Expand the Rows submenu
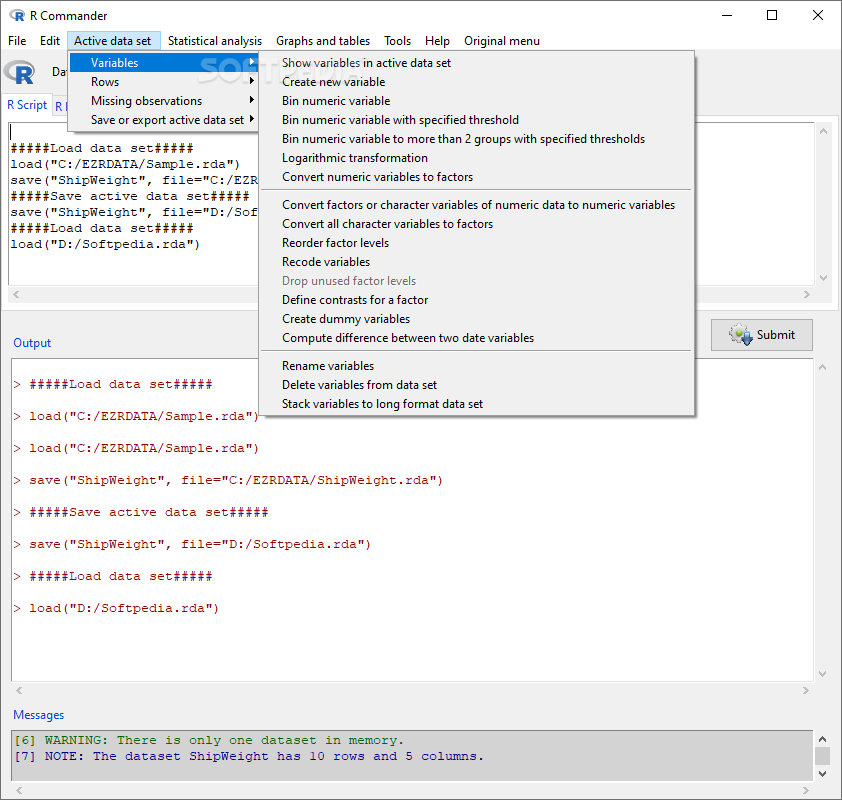Viewport: 842px width, 800px height. tap(164, 82)
